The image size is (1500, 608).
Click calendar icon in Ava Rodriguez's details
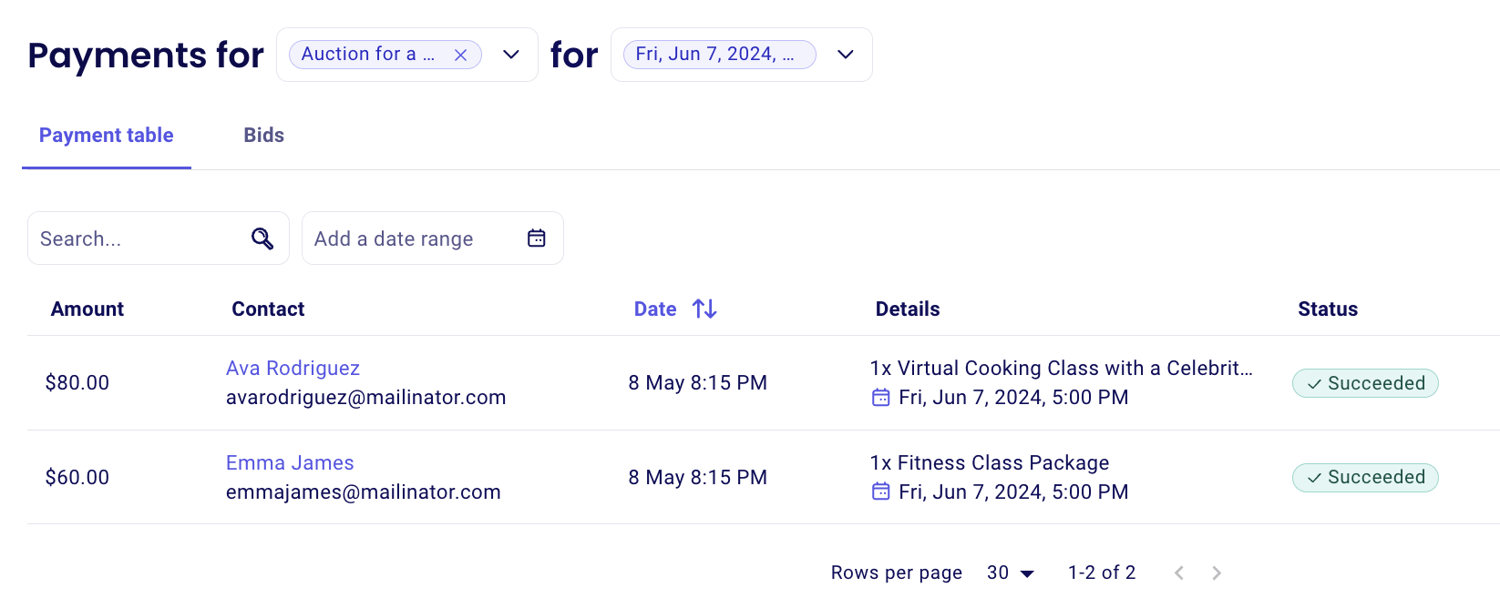point(881,398)
